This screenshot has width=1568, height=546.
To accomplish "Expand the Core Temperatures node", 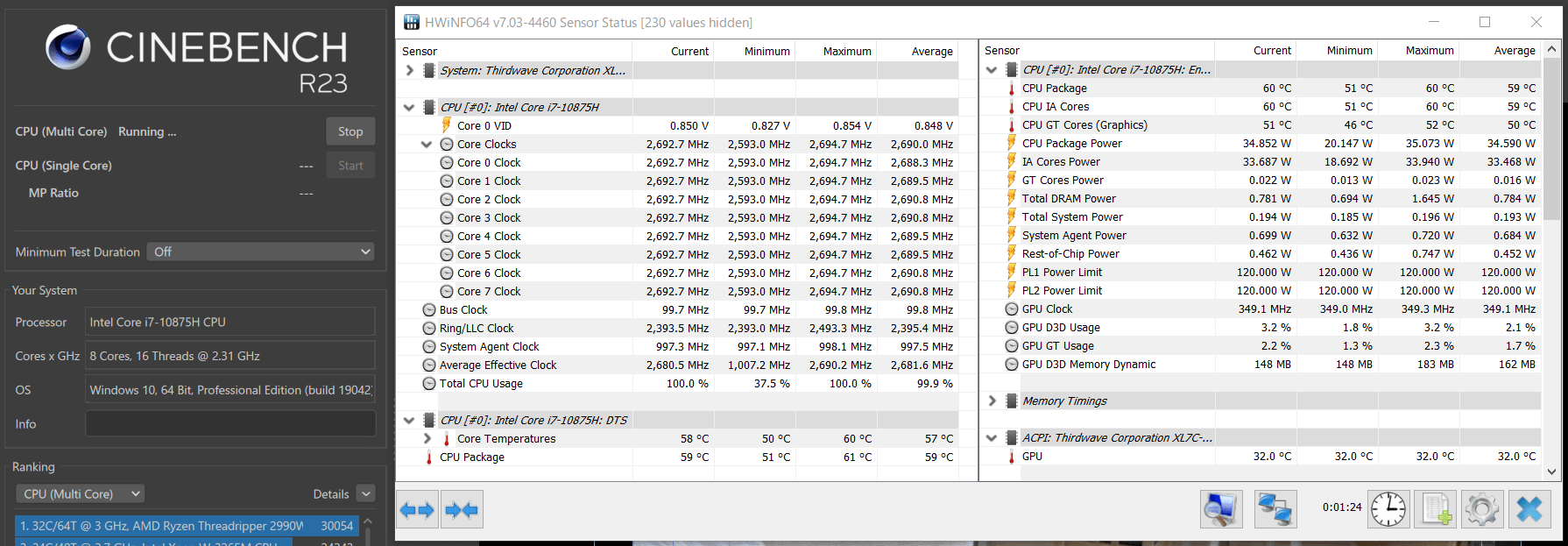I will [427, 438].
